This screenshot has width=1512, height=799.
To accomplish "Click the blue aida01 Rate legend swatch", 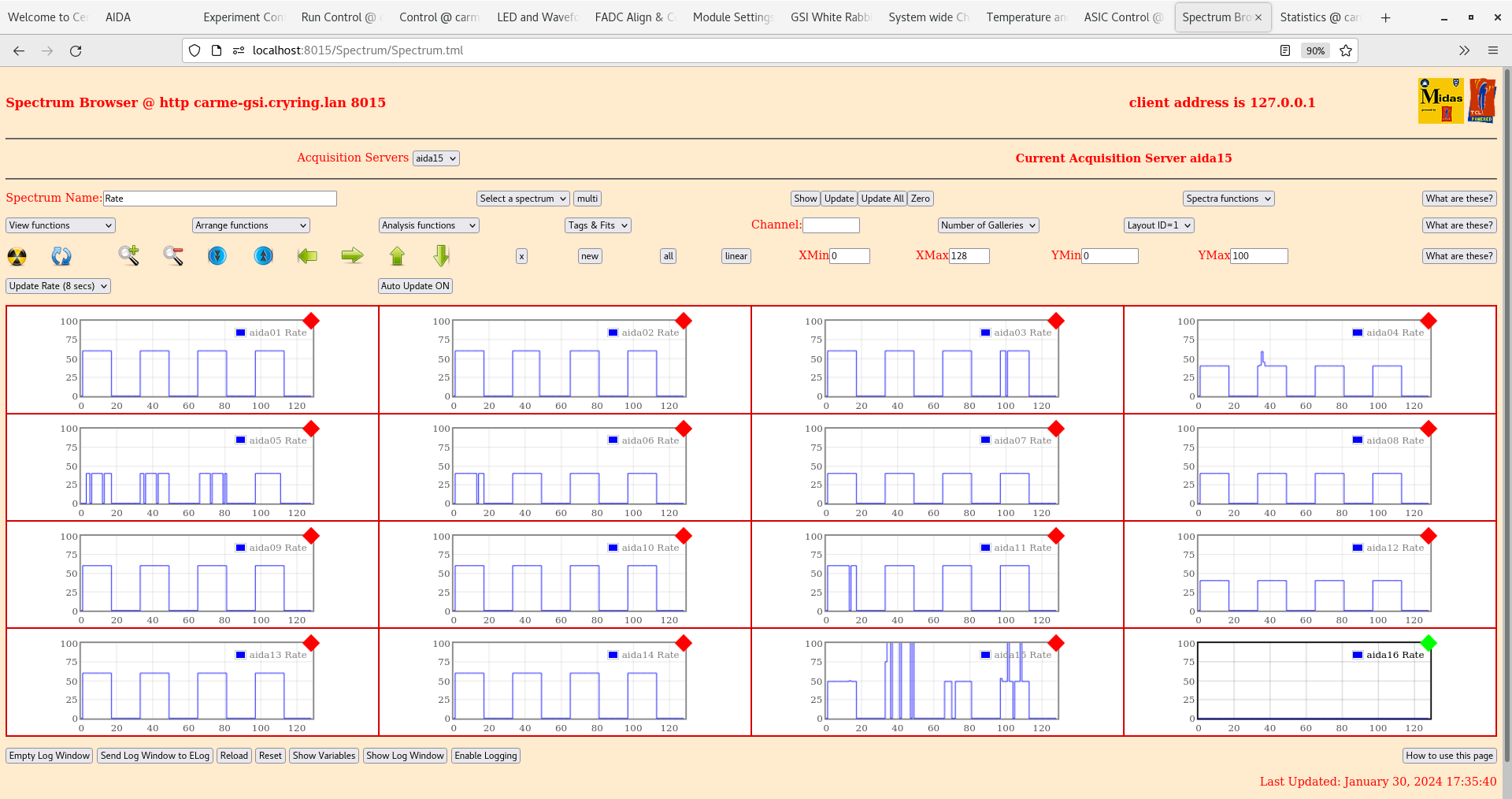I will pyautogui.click(x=241, y=333).
